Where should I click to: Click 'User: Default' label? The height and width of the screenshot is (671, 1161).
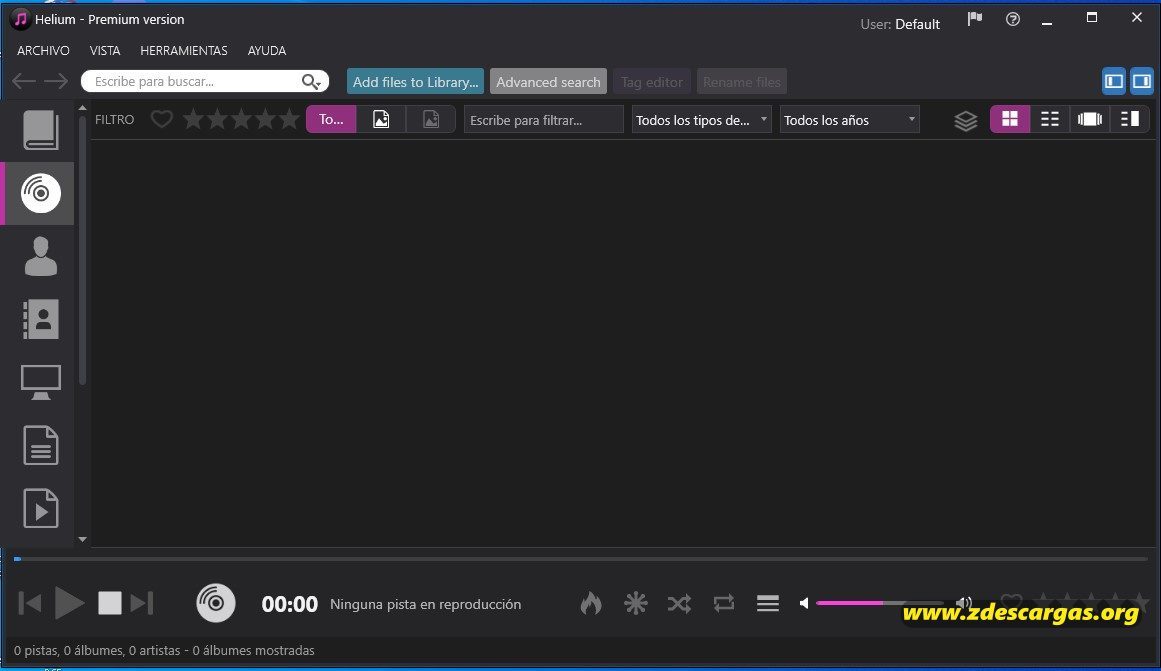[900, 24]
